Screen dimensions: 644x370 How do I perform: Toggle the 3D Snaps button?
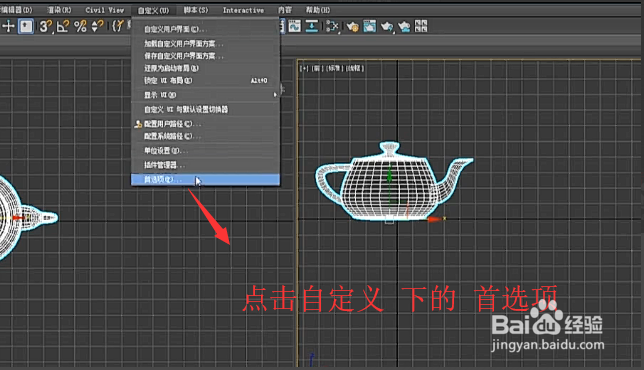(46, 27)
